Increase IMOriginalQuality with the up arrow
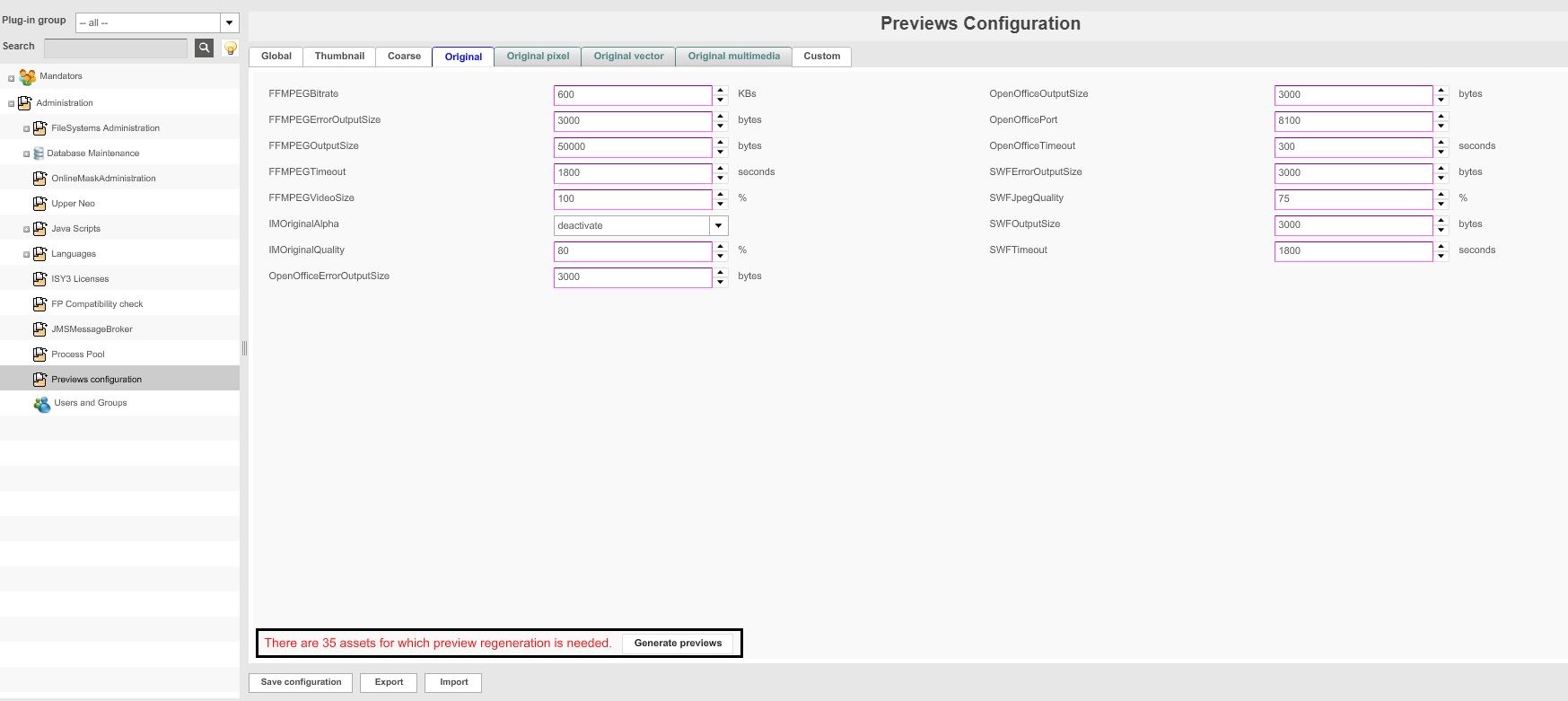This screenshot has height=701, width=1568. (721, 246)
